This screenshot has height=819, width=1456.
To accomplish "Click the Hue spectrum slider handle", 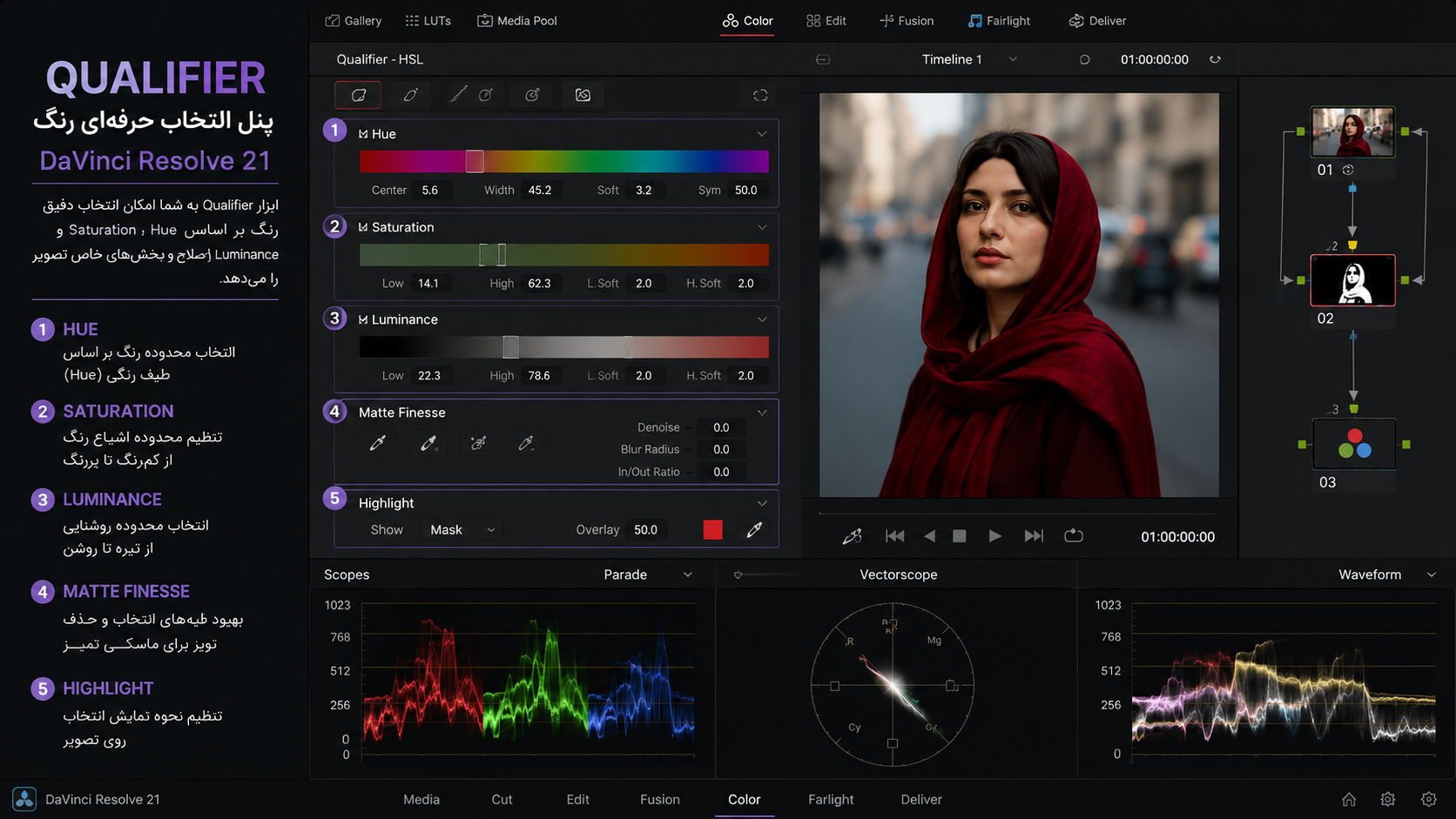I will pos(475,161).
